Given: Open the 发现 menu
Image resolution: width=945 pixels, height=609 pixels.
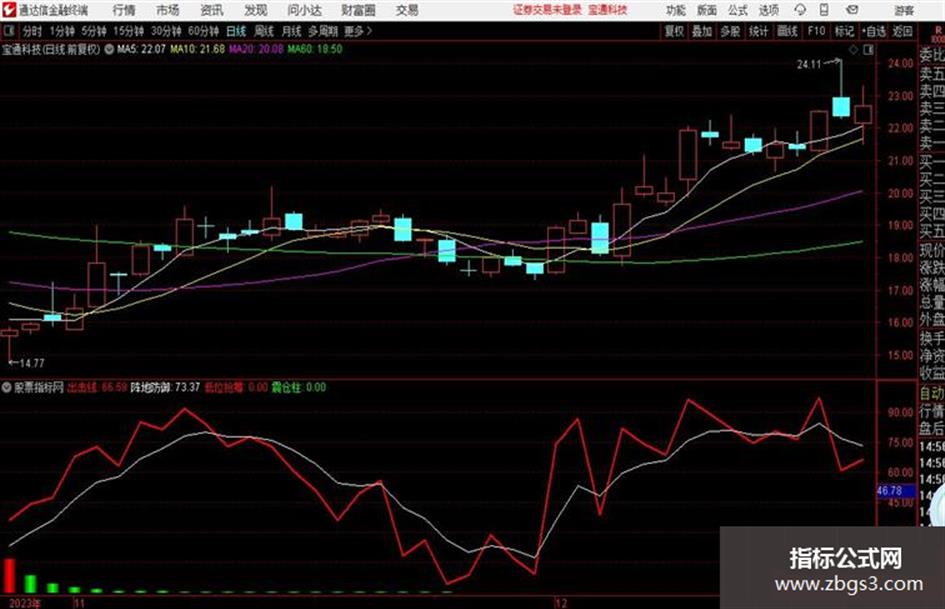Looking at the screenshot, I should pos(256,10).
